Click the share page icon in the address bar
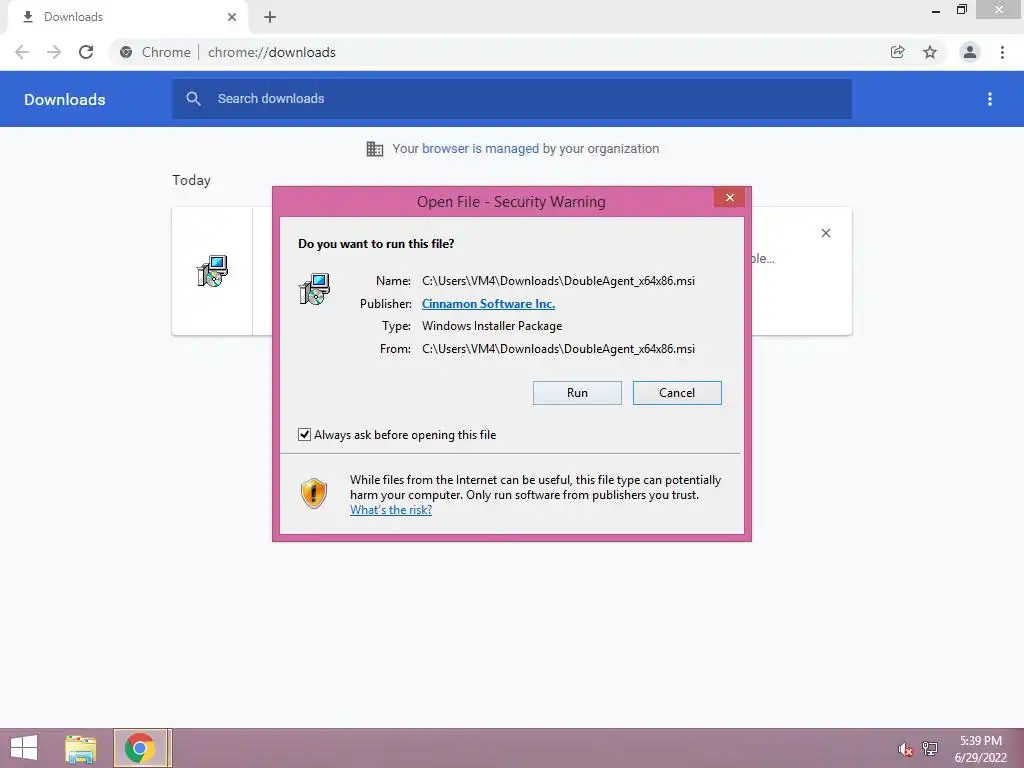1024x768 pixels. click(898, 52)
